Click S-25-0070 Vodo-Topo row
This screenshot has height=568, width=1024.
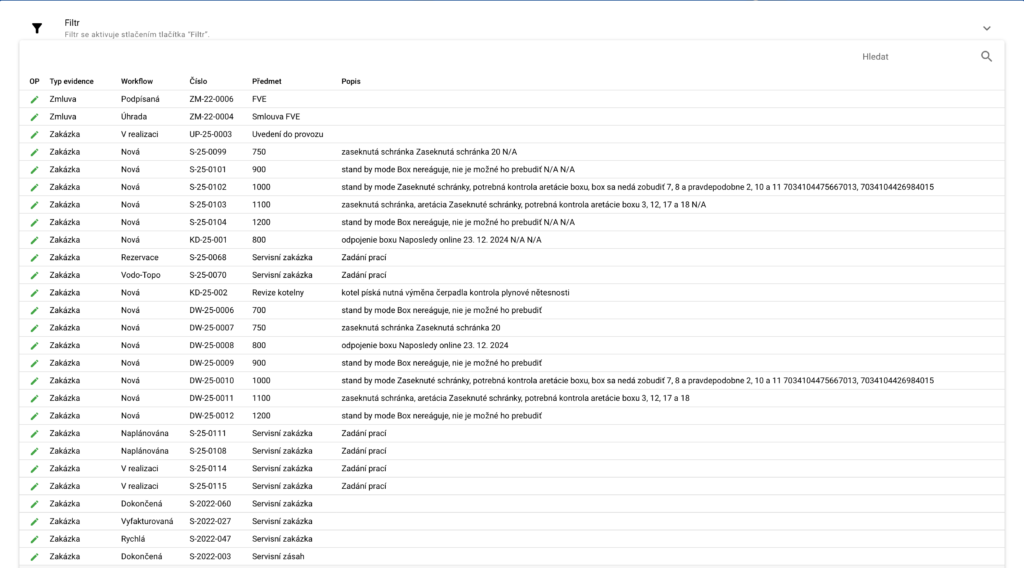(x=210, y=275)
